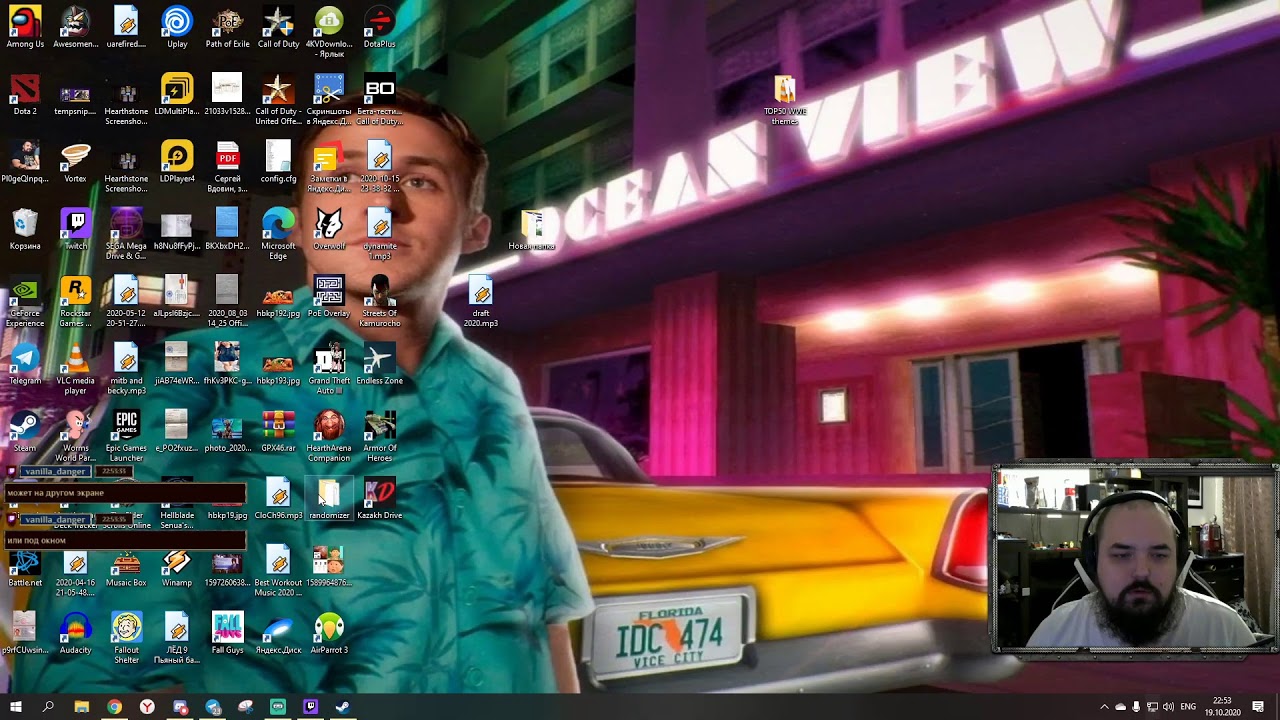The height and width of the screenshot is (720, 1280).
Task: Open Telegram from taskbar
Action: point(213,707)
